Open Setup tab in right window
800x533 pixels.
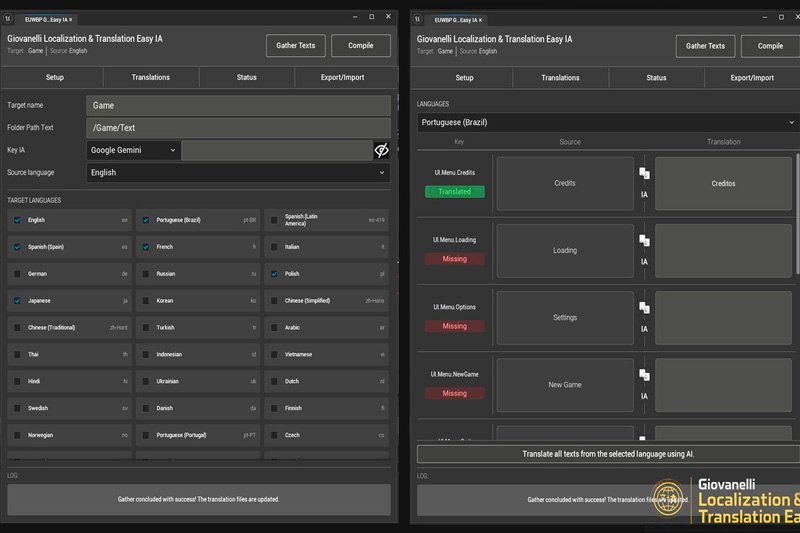point(464,78)
